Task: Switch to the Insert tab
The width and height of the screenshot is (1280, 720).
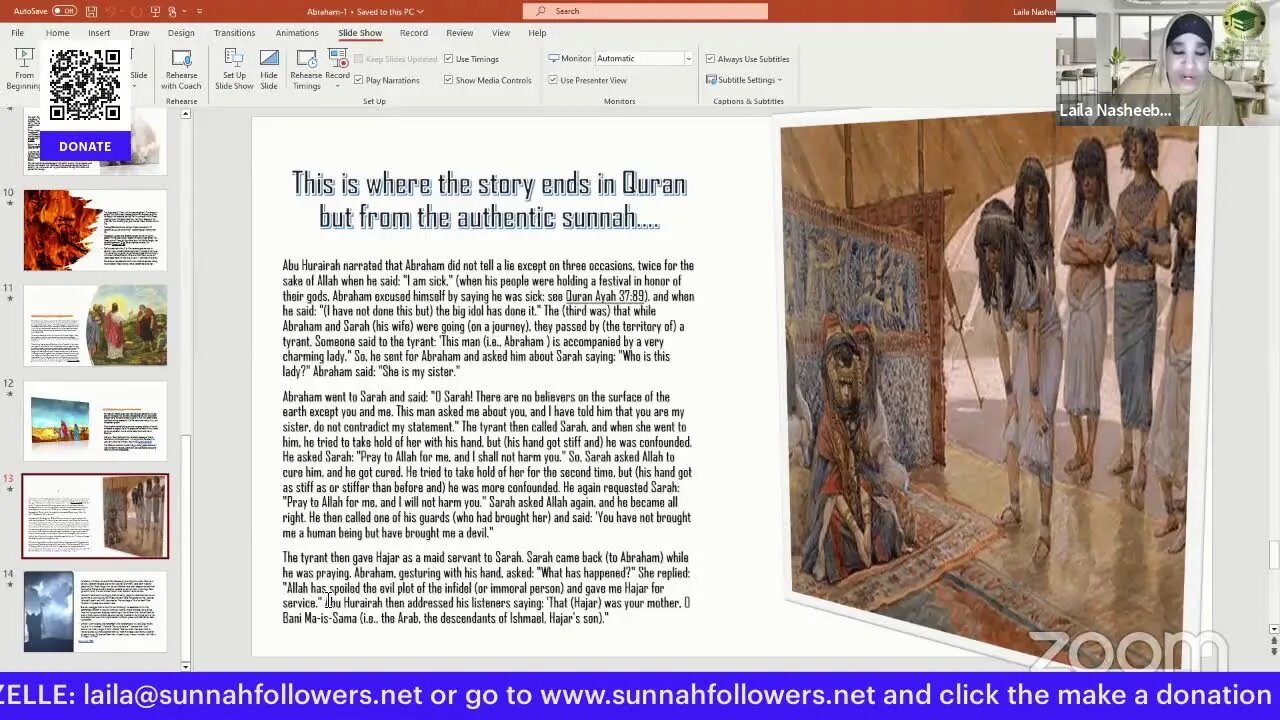Action: (x=99, y=33)
